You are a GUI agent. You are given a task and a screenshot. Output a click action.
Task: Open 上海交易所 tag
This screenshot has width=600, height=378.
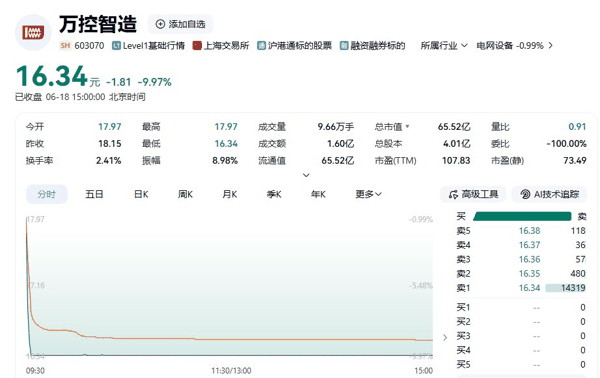pos(221,46)
